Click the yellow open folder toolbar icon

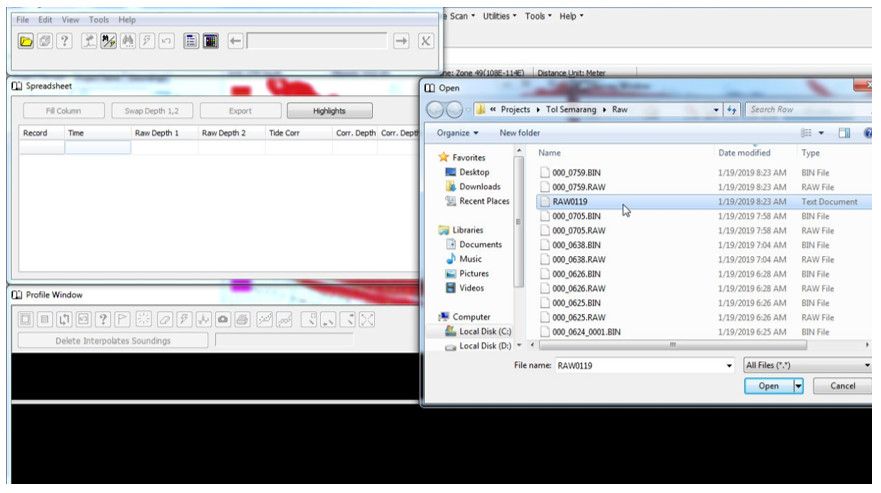coord(26,41)
